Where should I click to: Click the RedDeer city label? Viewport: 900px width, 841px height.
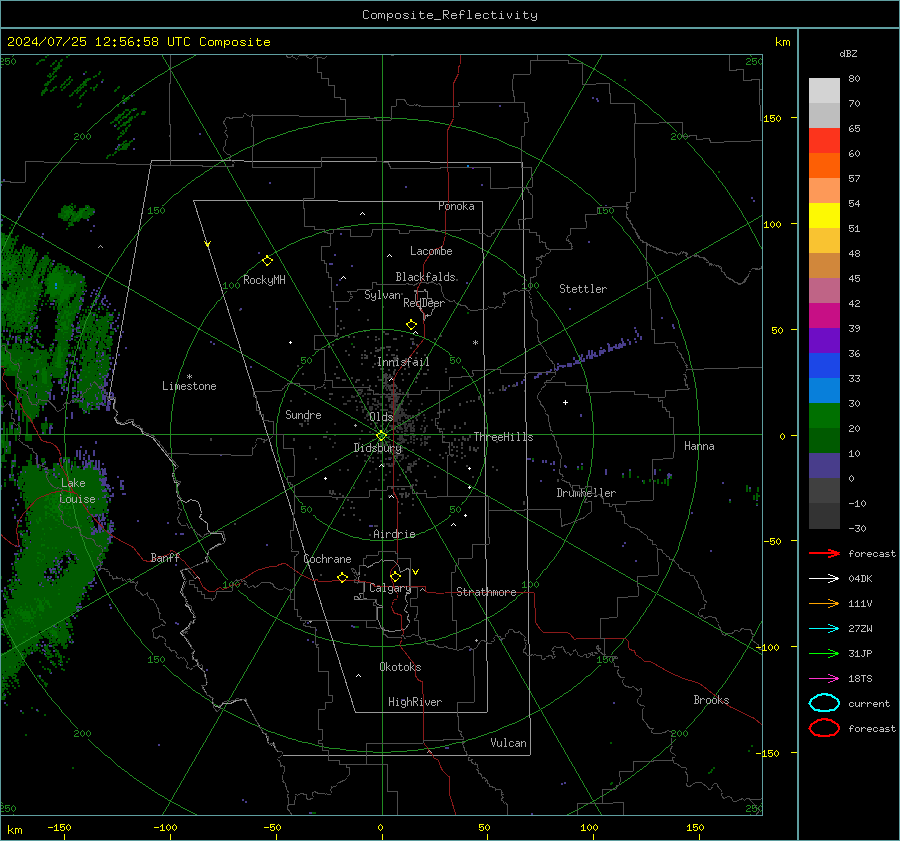pyautogui.click(x=424, y=303)
